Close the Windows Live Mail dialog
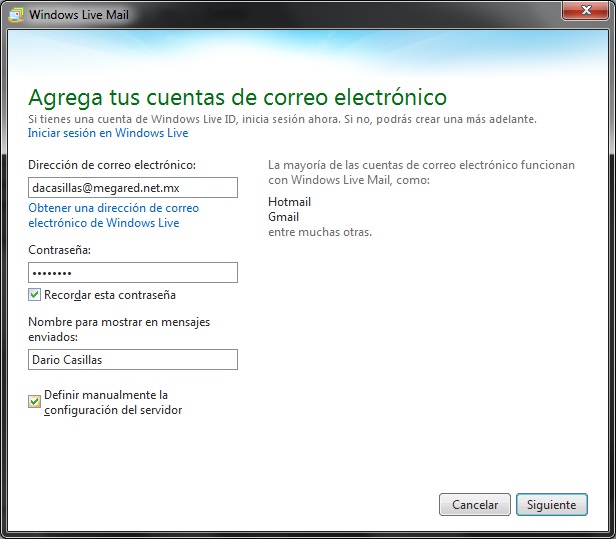Screen dimensions: 616x539 click(585, 10)
